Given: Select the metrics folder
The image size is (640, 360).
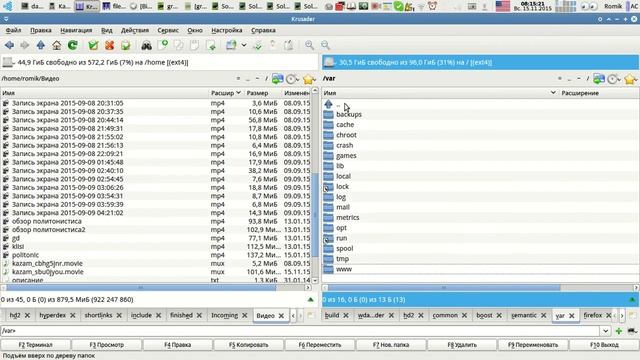Looking at the screenshot, I should pyautogui.click(x=347, y=218).
